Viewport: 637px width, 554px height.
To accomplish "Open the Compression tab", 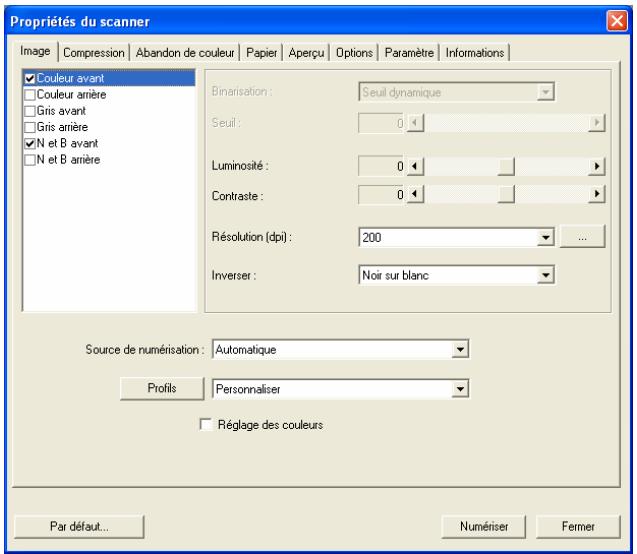I will [x=94, y=53].
